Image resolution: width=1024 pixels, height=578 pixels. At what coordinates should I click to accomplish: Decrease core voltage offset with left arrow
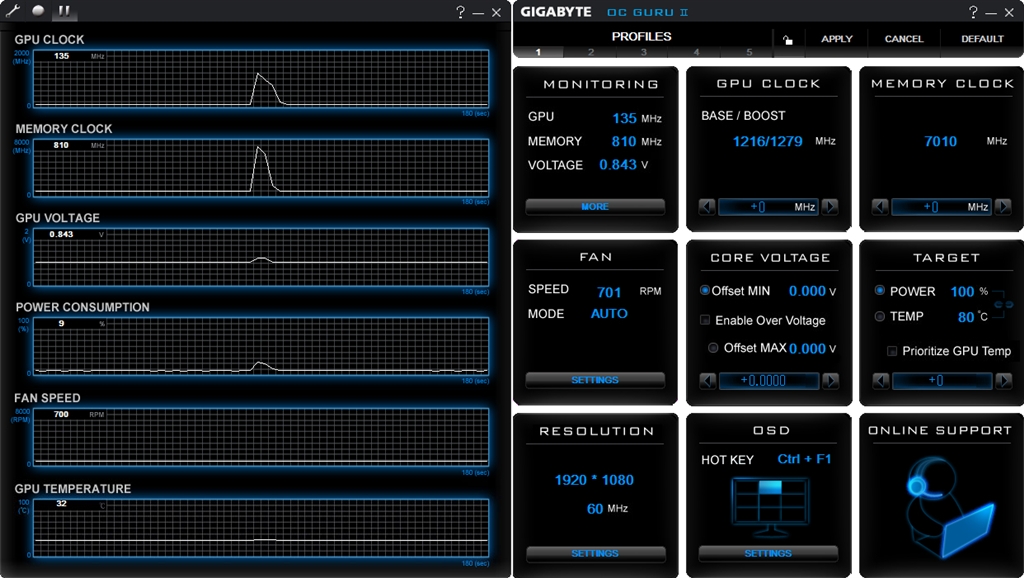pyautogui.click(x=707, y=381)
